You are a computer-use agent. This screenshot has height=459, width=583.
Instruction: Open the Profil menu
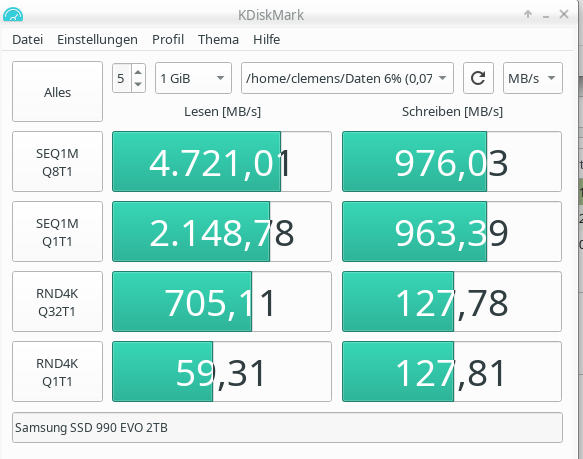(168, 39)
